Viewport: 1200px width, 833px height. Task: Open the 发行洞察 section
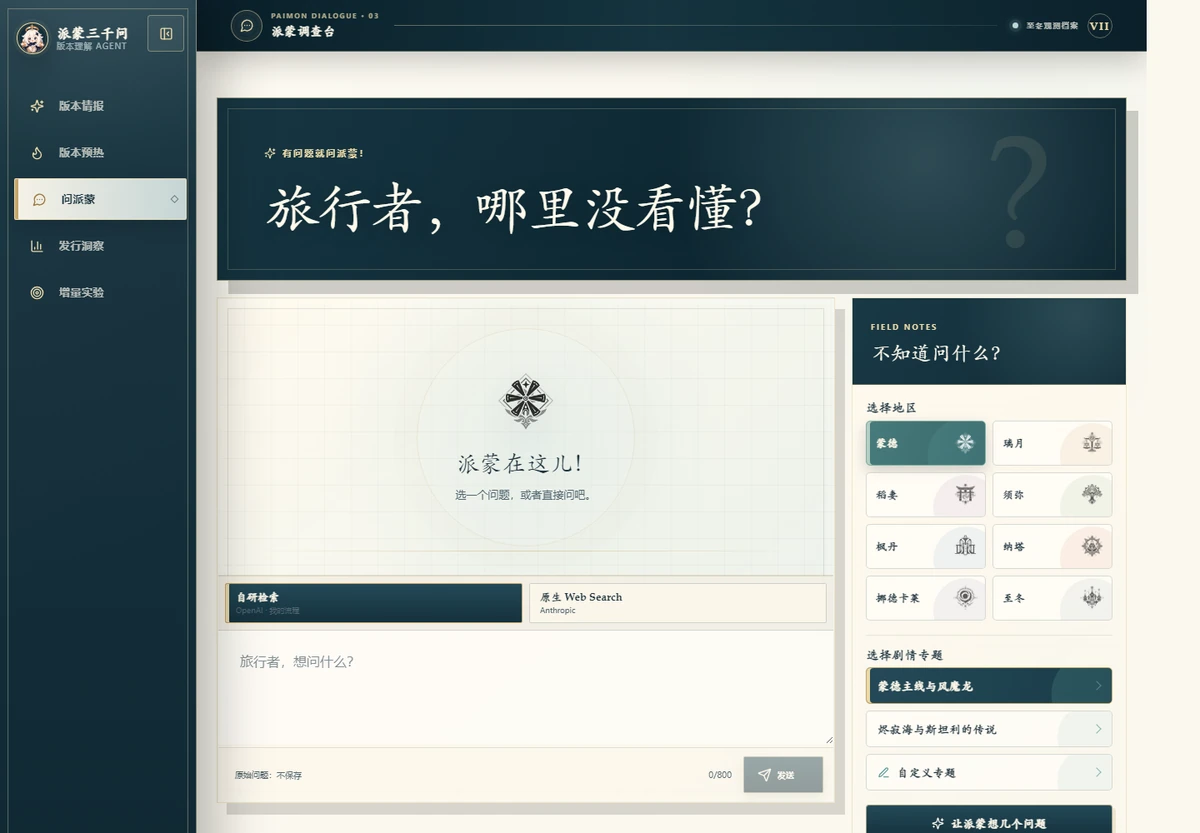point(100,246)
